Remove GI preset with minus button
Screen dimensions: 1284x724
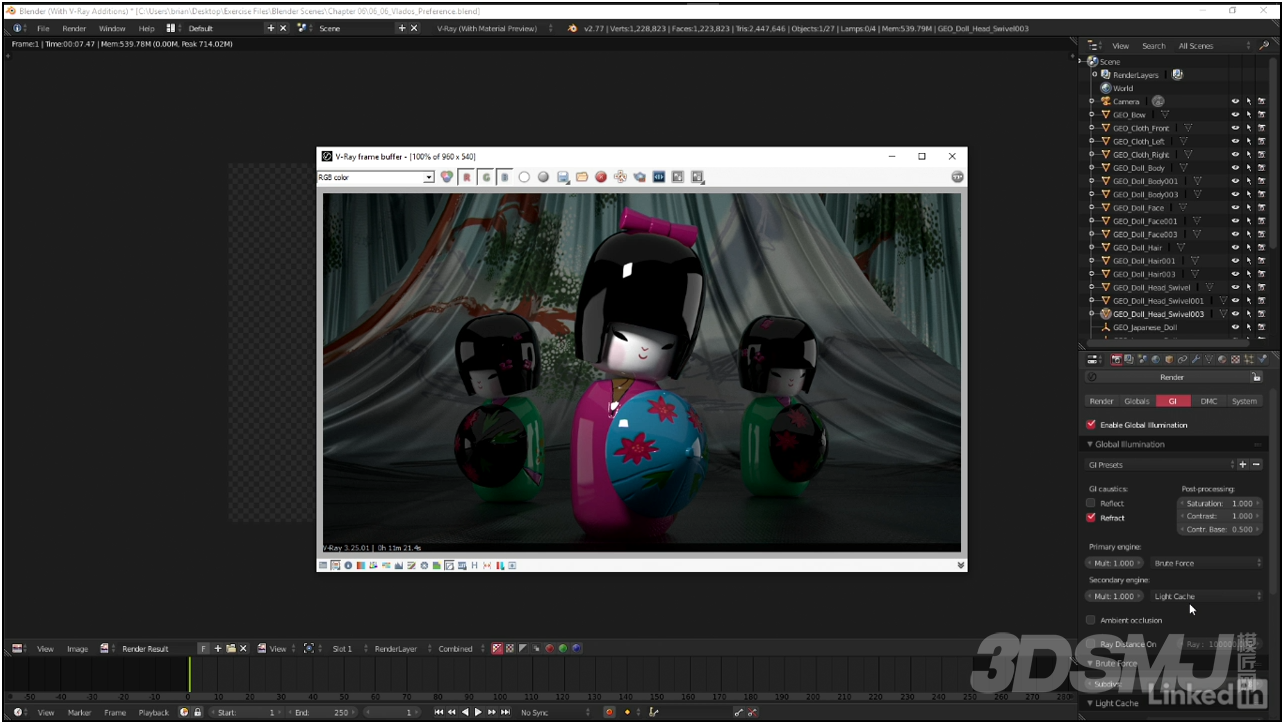pos(1256,465)
